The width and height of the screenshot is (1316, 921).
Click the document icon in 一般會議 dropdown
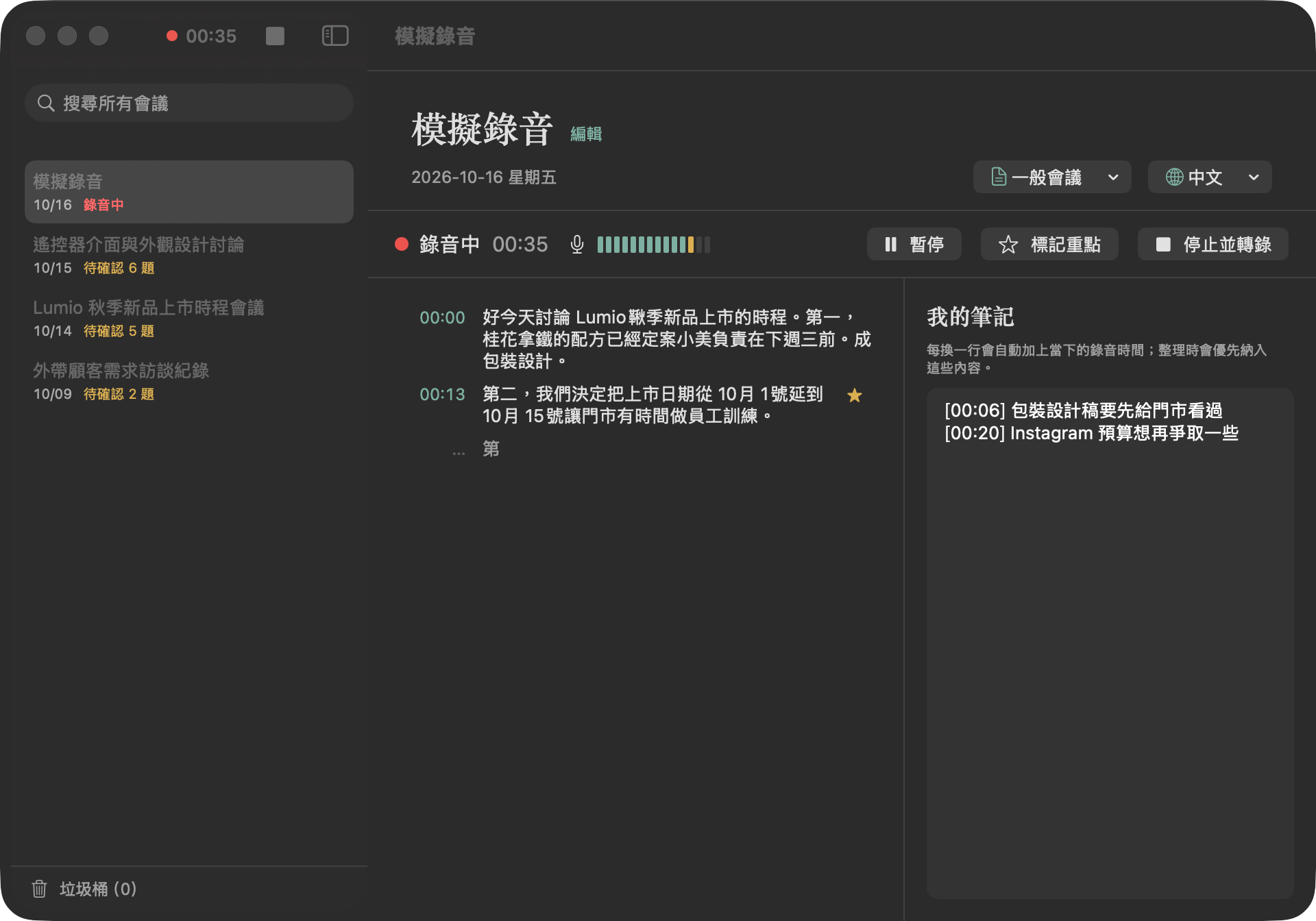point(999,177)
